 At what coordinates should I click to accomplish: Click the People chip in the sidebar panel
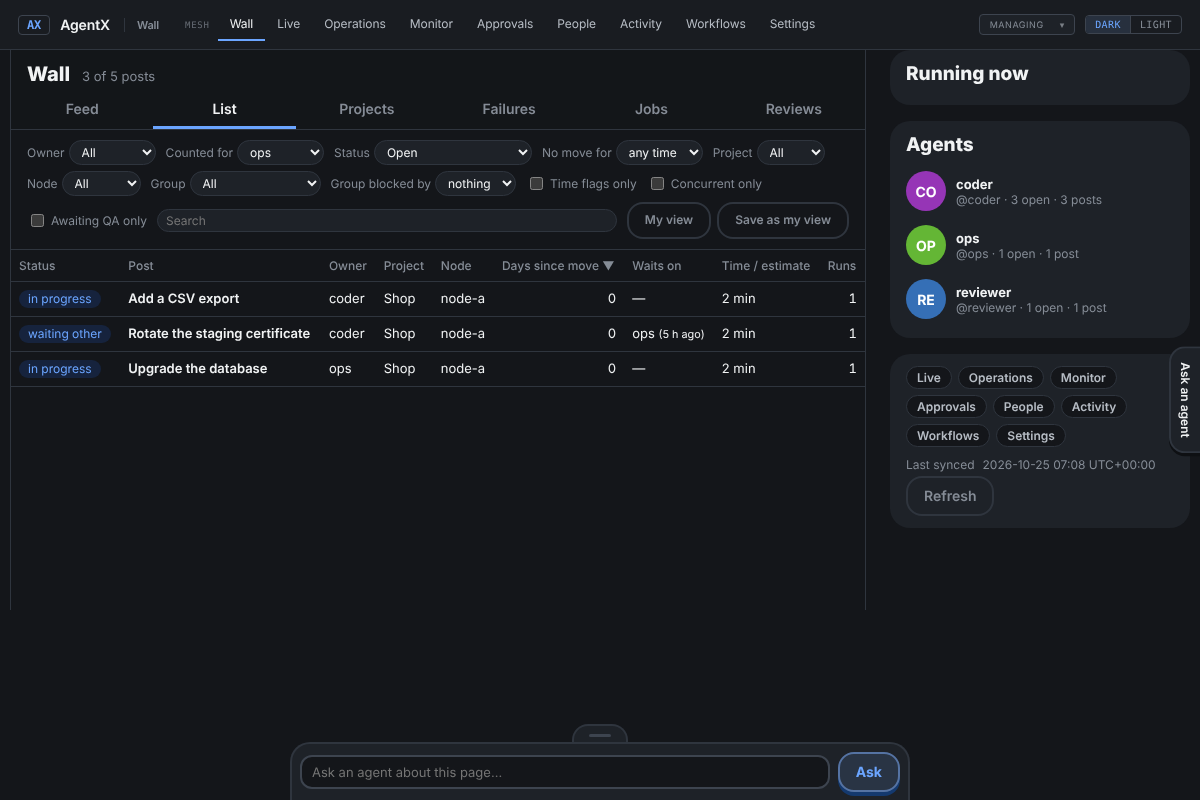click(x=1023, y=407)
